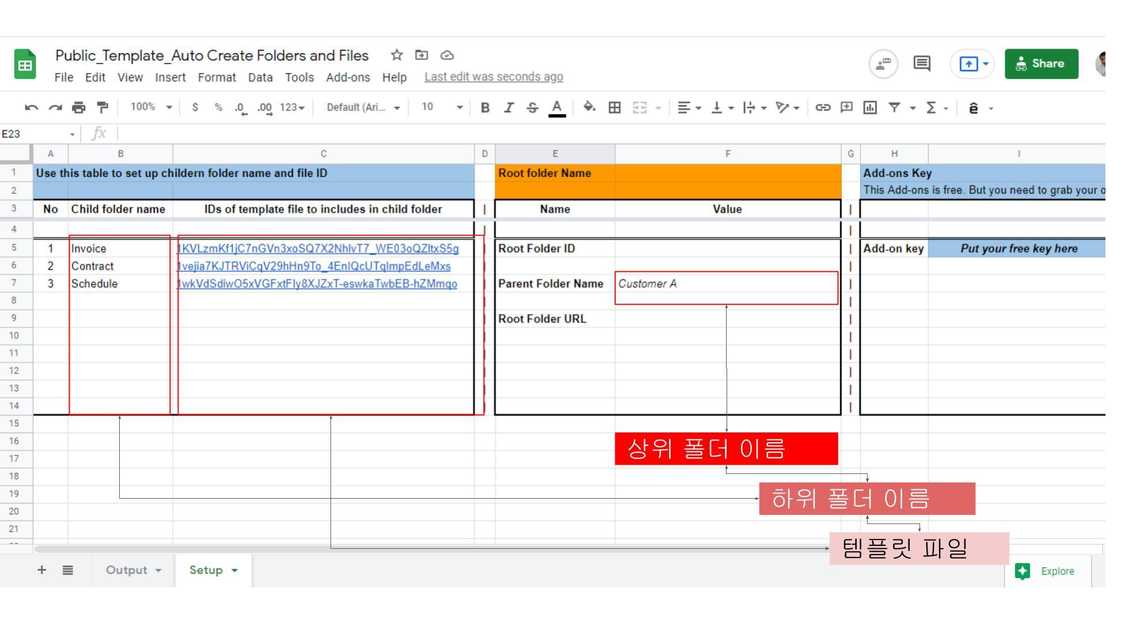Toggle strikethrough formatting

(532, 108)
